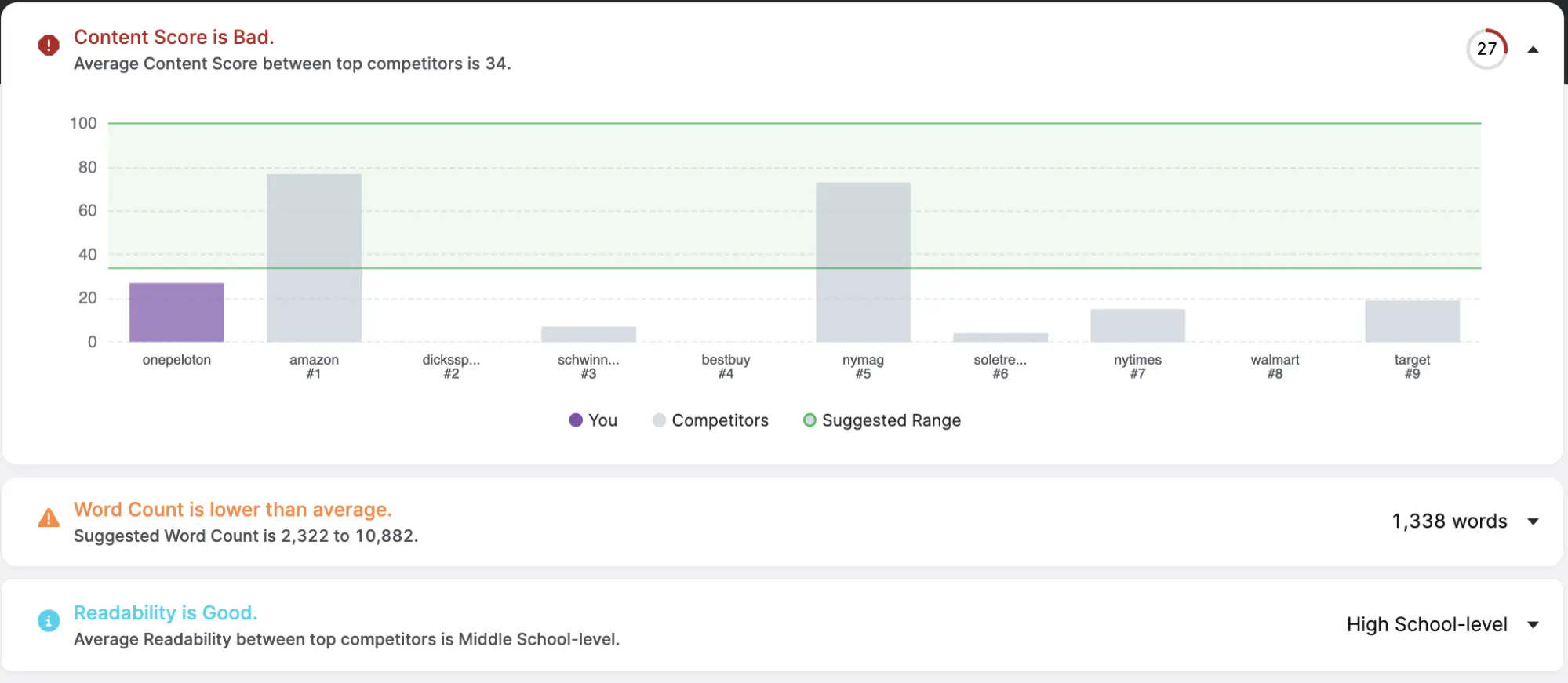Toggle the Competitors legend entry
Viewport: 1568px width, 683px height.
711,420
